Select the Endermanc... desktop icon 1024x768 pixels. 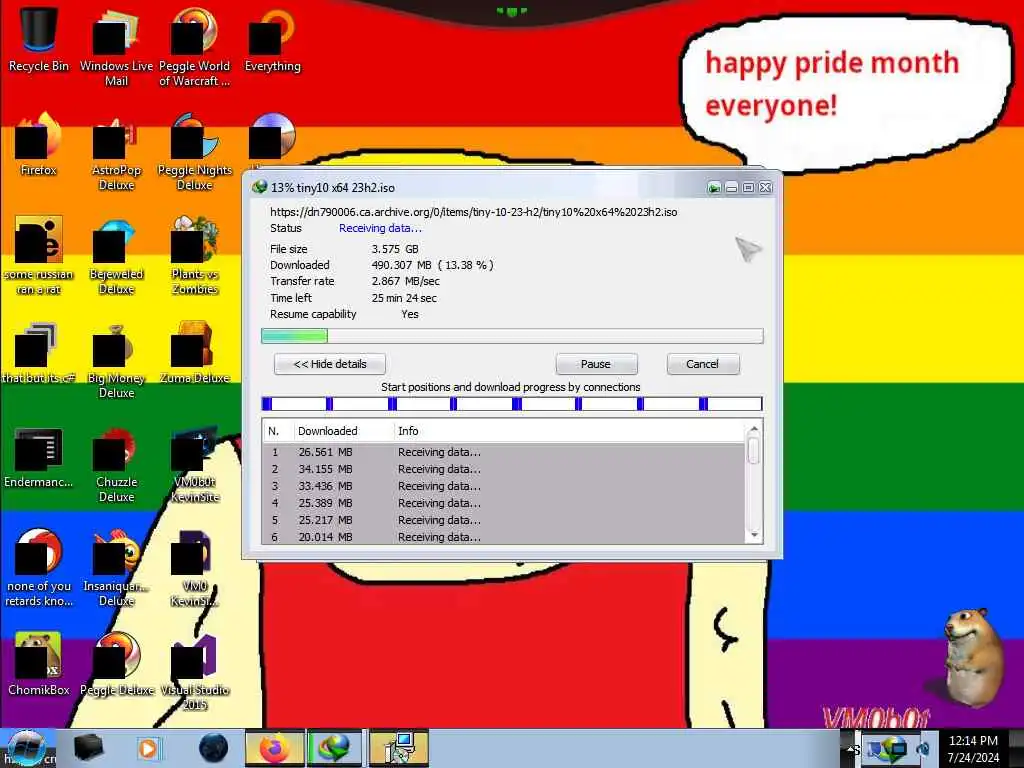(x=39, y=457)
